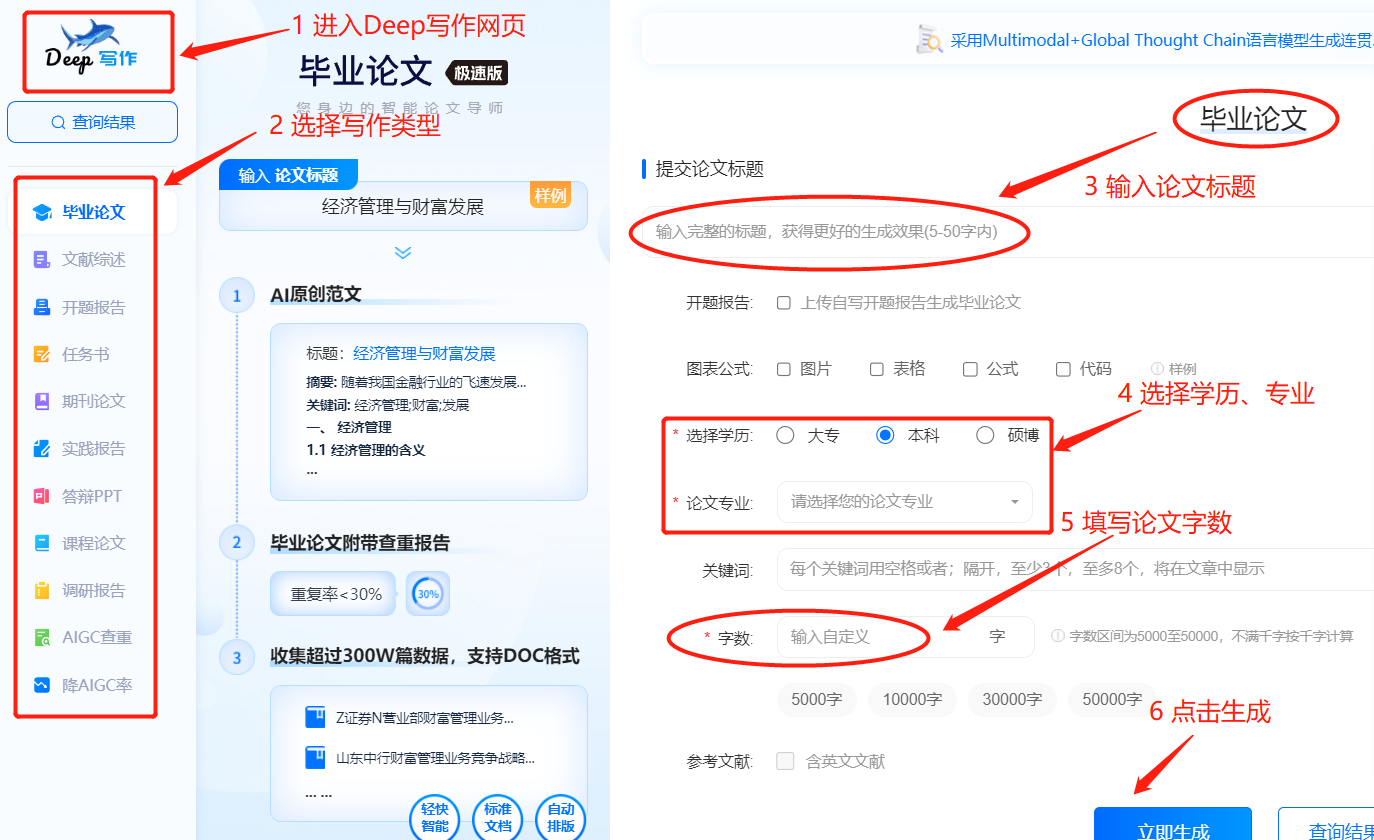Viewport: 1374px width, 840px height.
Task: Click the 开题报告 sidebar icon
Action: 42,307
